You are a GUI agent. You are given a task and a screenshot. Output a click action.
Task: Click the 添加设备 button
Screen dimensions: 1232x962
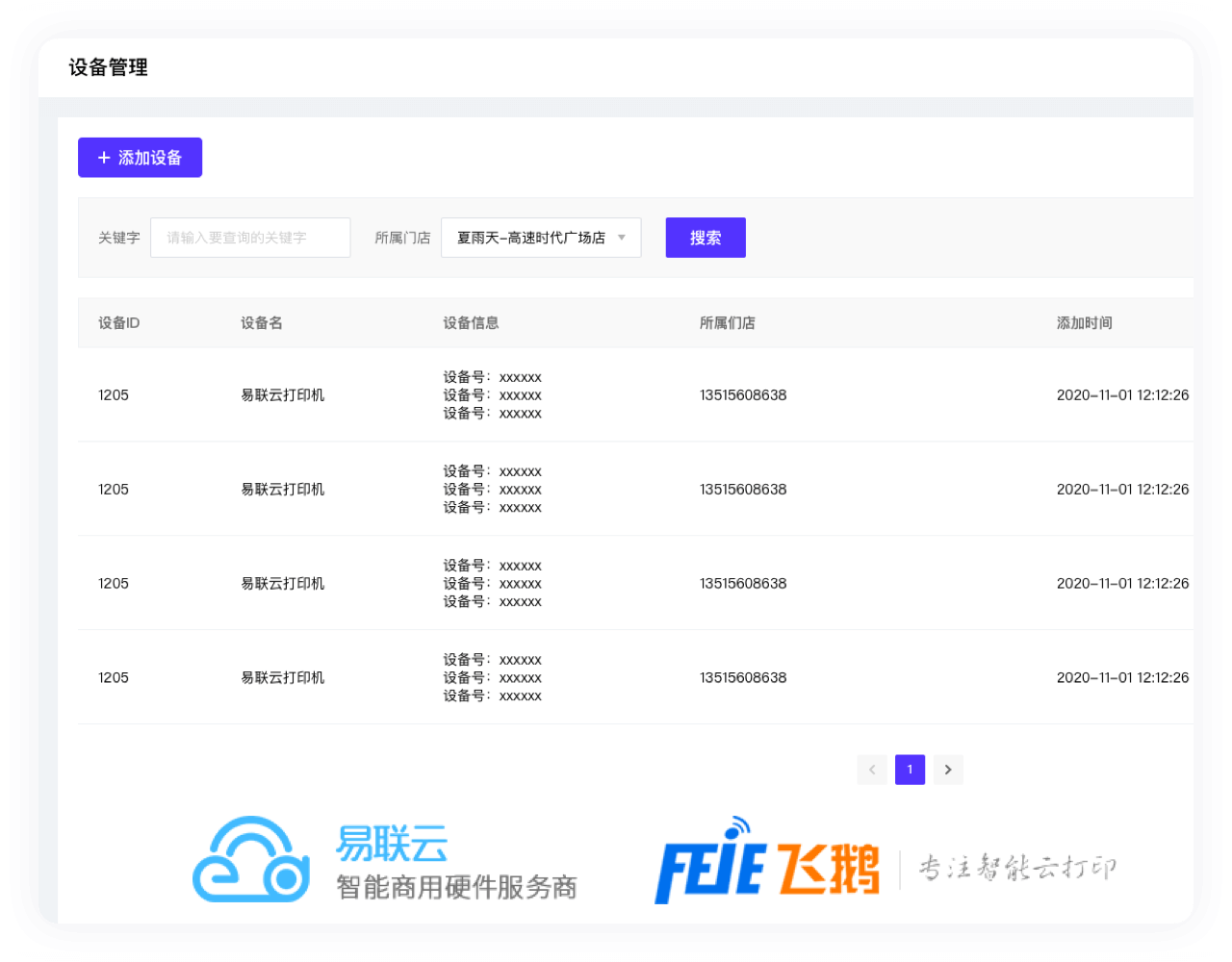coord(140,158)
